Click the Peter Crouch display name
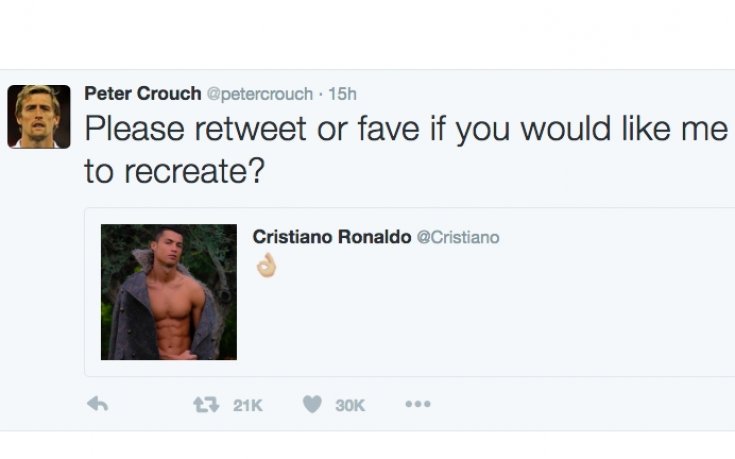The width and height of the screenshot is (735, 459). click(142, 93)
